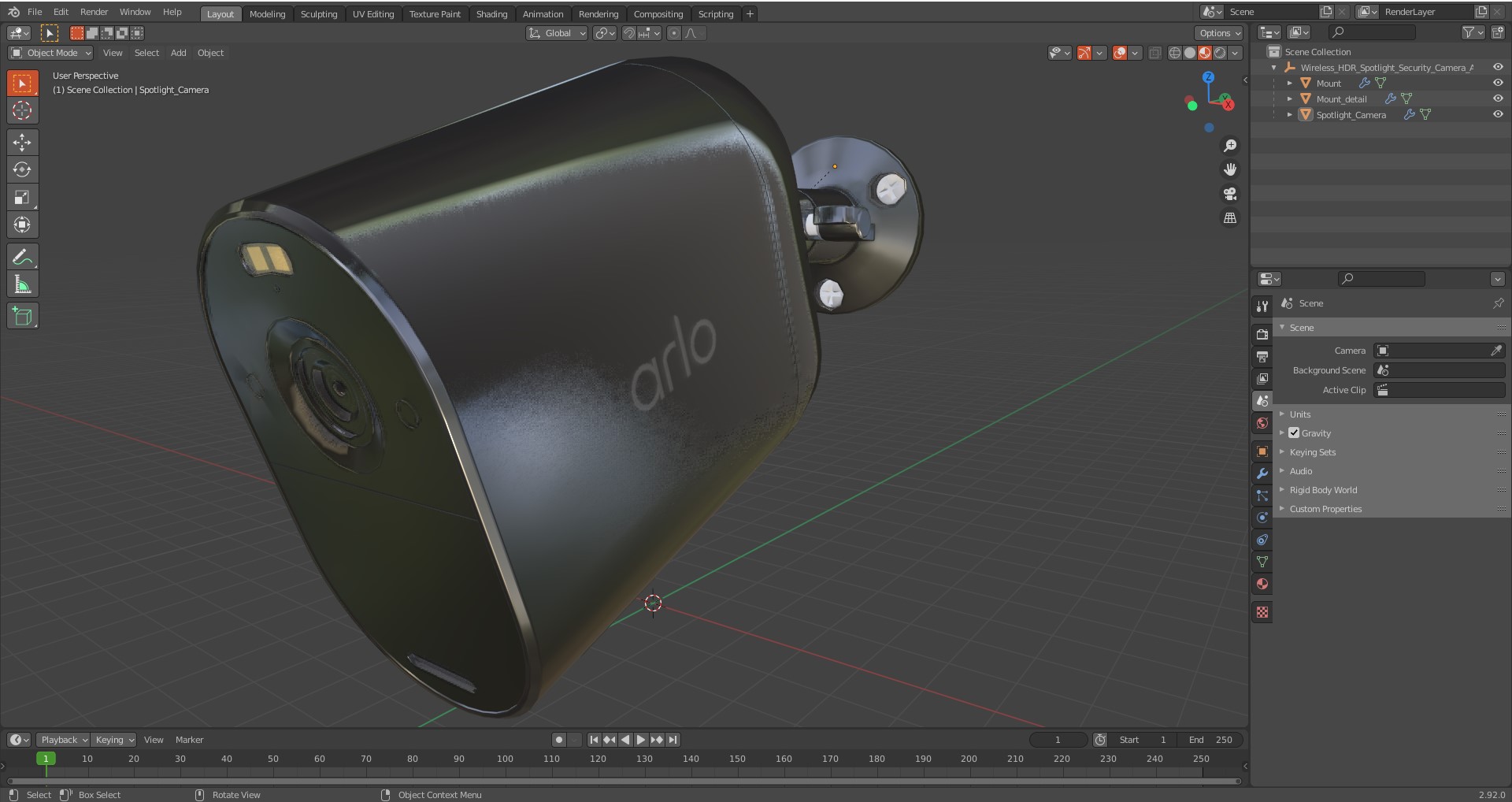
Task: Open the Render menu
Action: pyautogui.click(x=94, y=12)
